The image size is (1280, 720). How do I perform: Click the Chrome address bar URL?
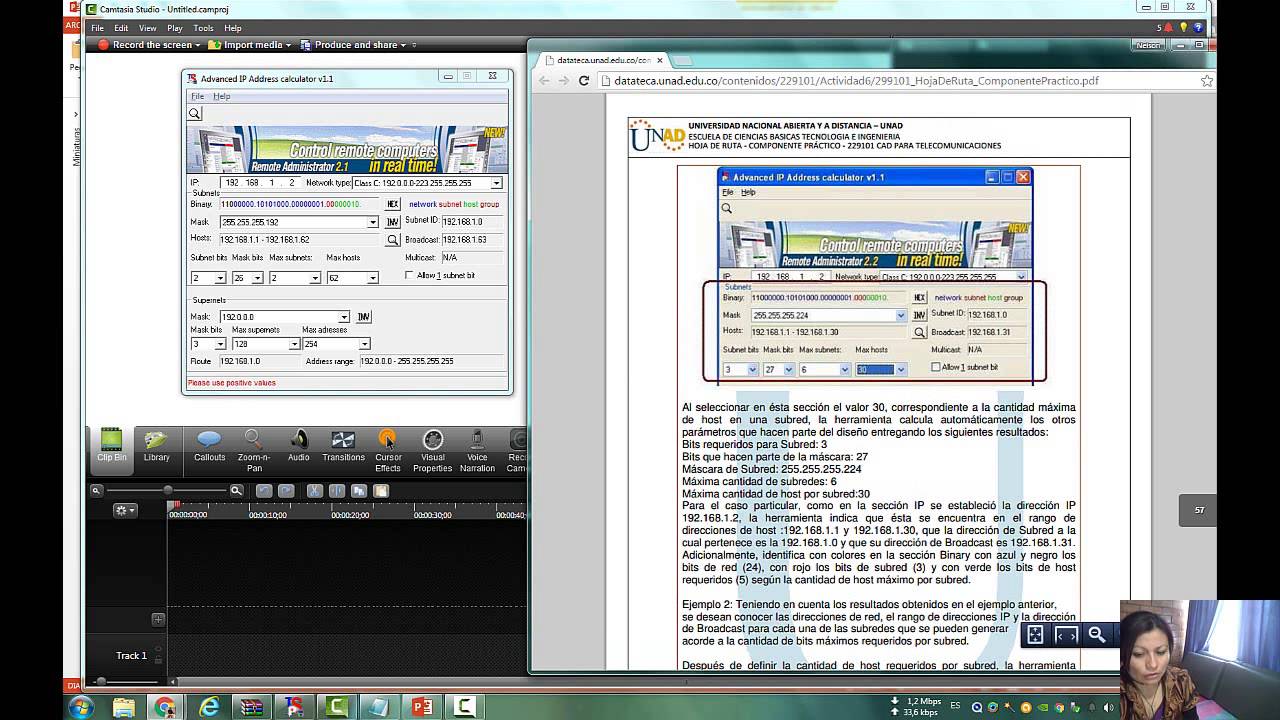(x=856, y=81)
